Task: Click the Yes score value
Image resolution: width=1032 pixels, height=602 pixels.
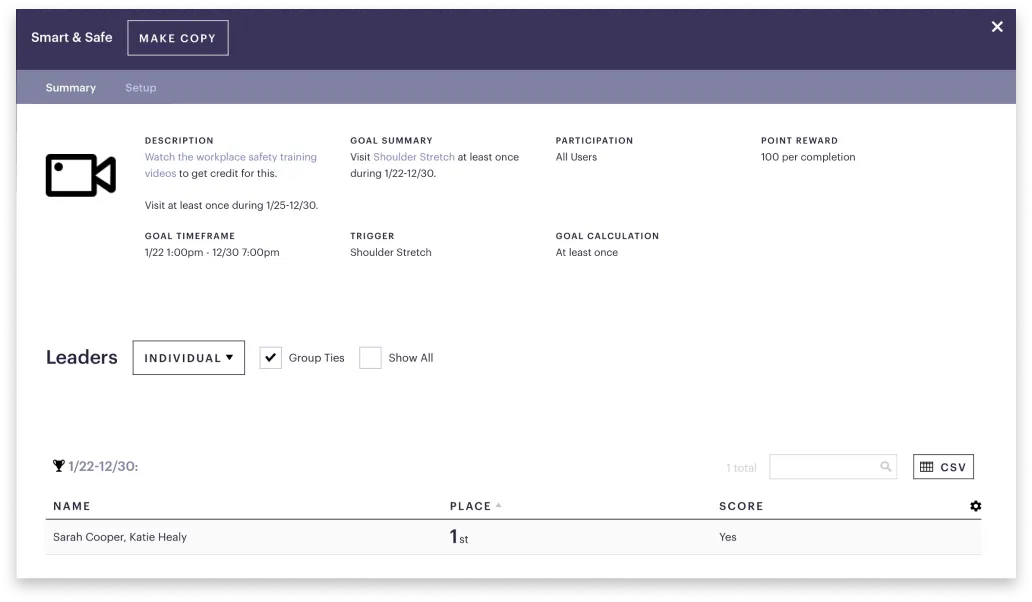Action: [727, 537]
